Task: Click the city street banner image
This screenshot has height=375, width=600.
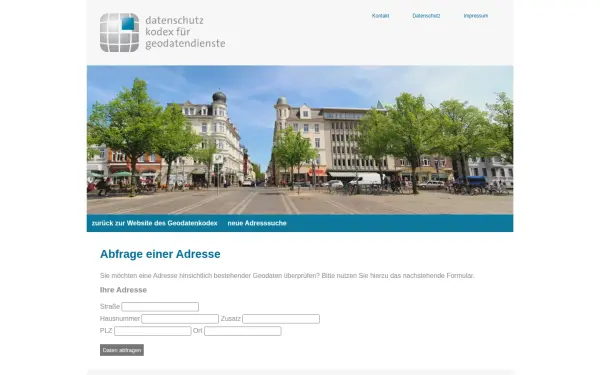Action: (300, 140)
